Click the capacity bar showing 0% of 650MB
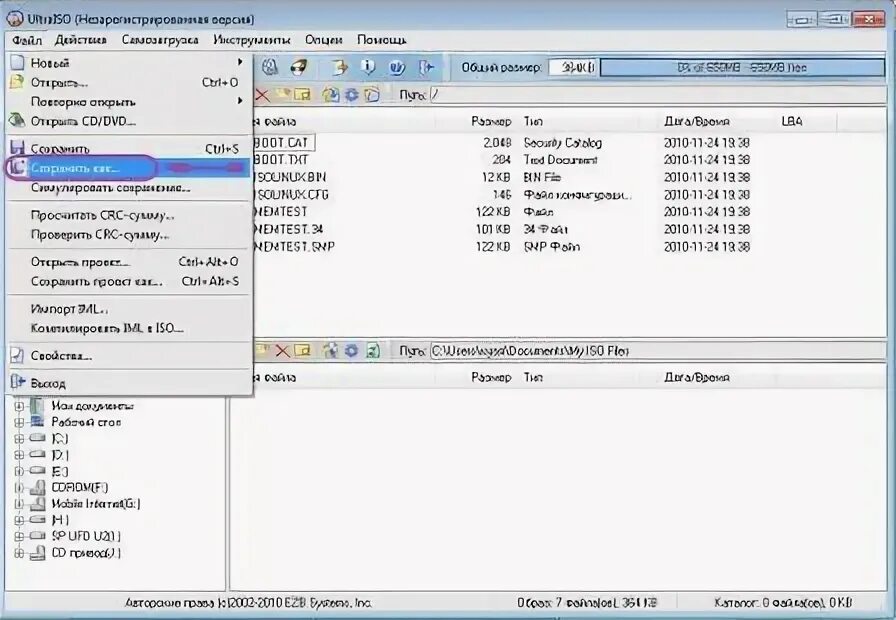 742,67
